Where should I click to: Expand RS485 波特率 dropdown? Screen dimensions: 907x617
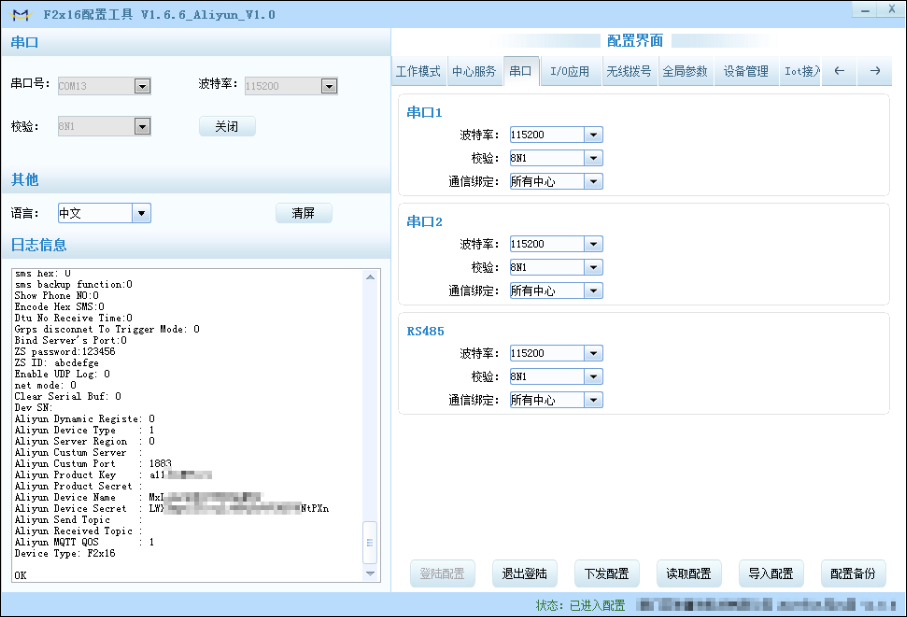(593, 353)
